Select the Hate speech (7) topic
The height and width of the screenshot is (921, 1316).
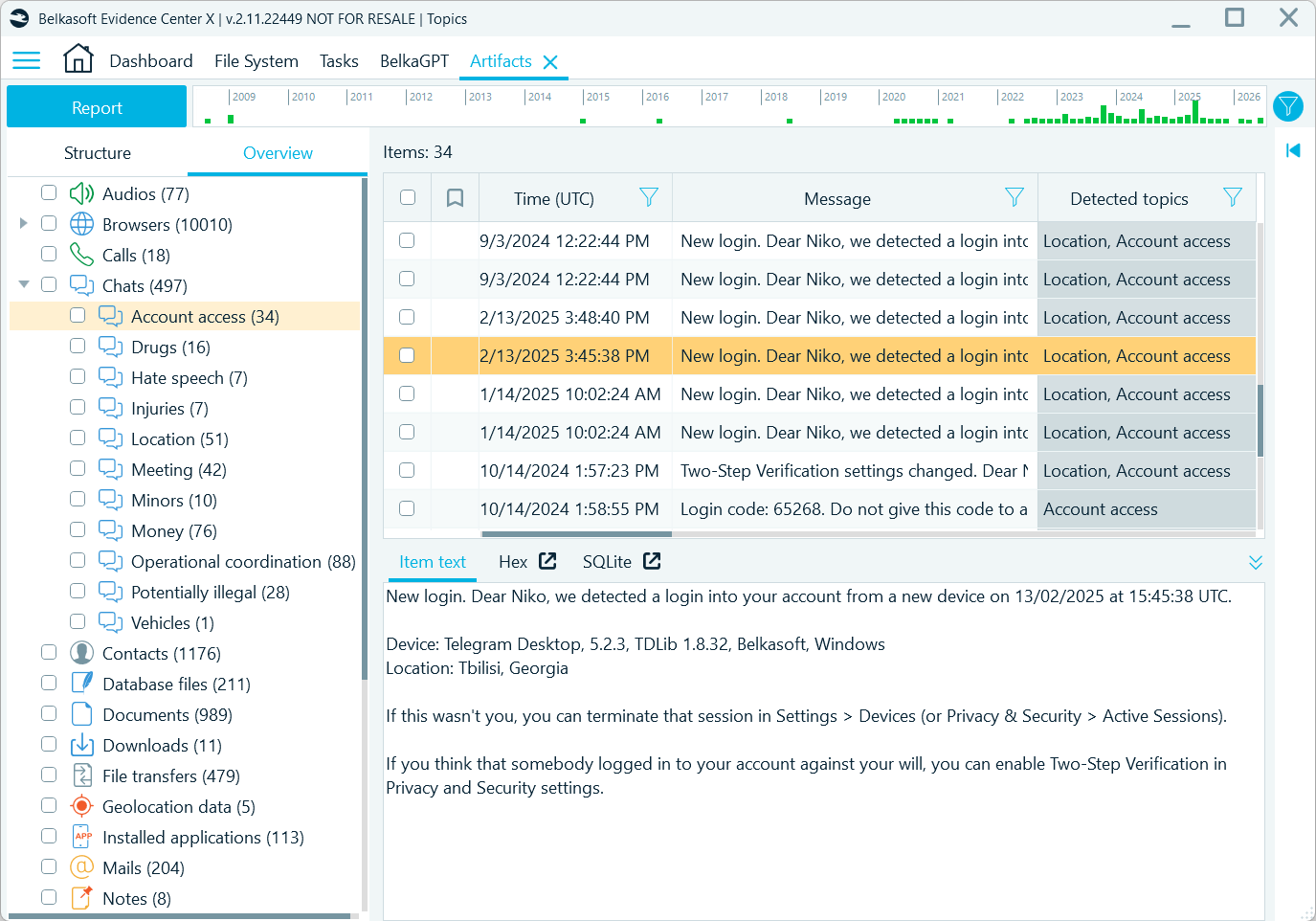[x=190, y=378]
